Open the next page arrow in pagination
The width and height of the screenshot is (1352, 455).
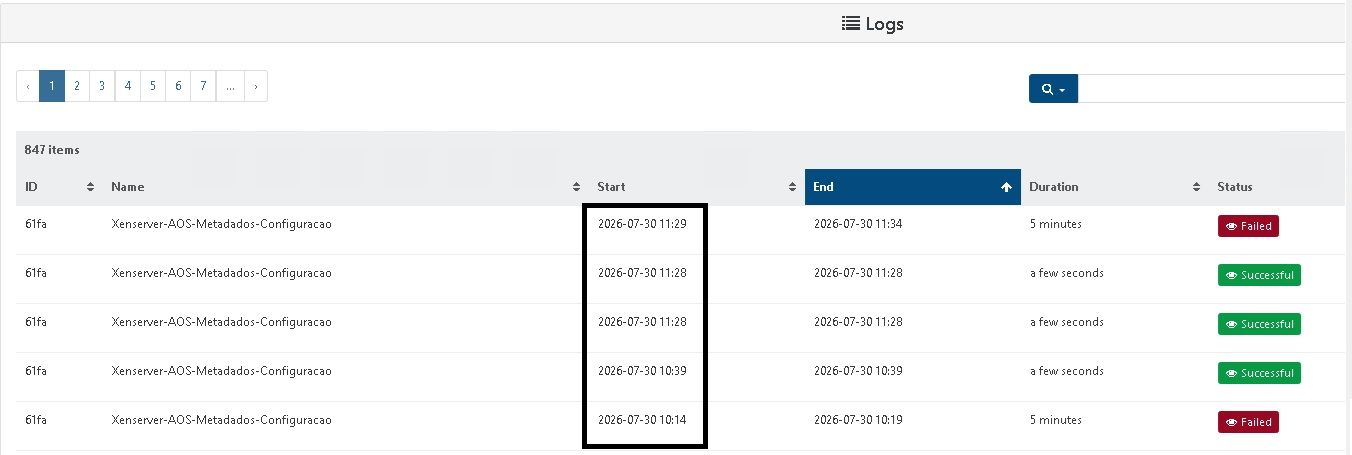pyautogui.click(x=256, y=86)
